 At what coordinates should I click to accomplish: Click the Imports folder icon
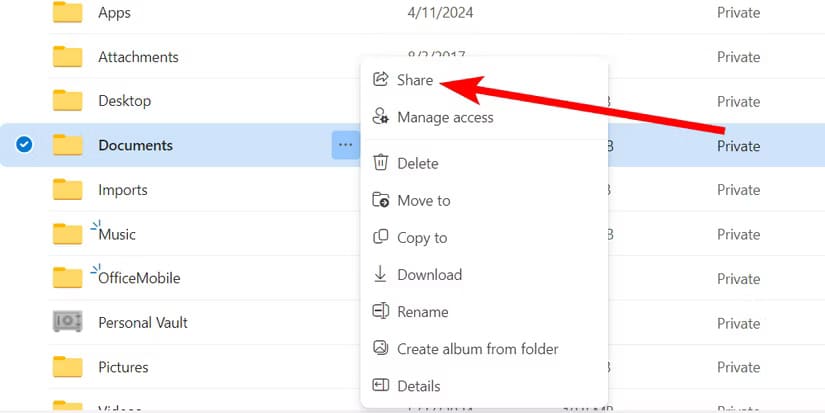coord(68,189)
